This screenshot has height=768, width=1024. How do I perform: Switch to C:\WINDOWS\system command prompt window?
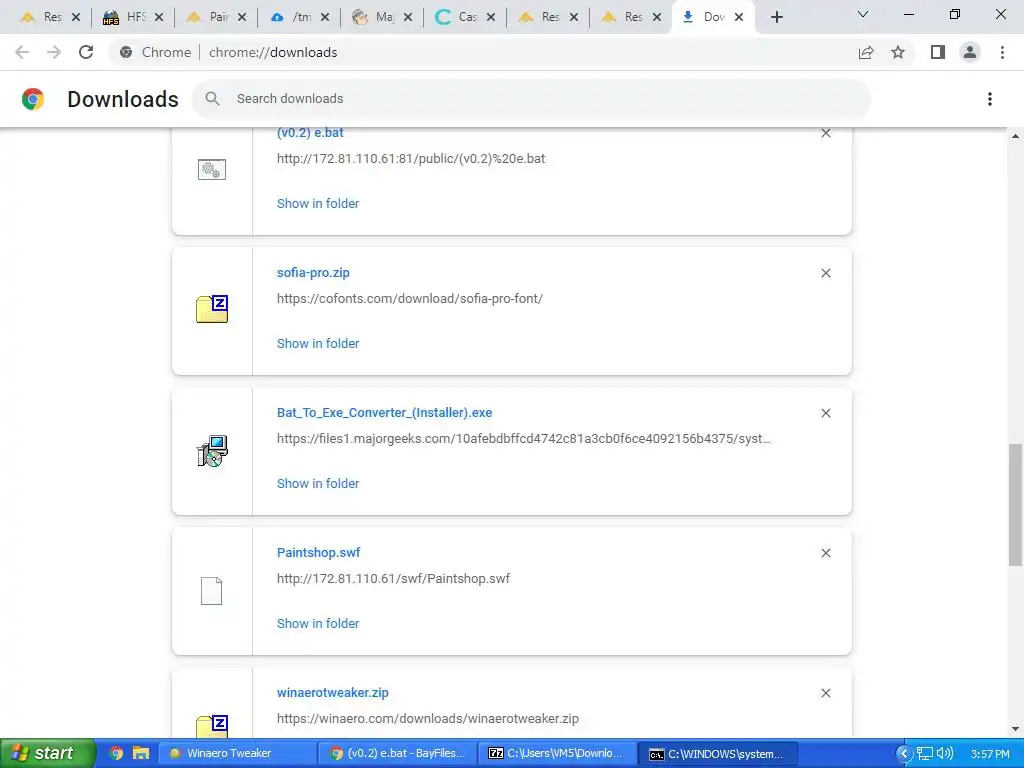click(x=717, y=754)
